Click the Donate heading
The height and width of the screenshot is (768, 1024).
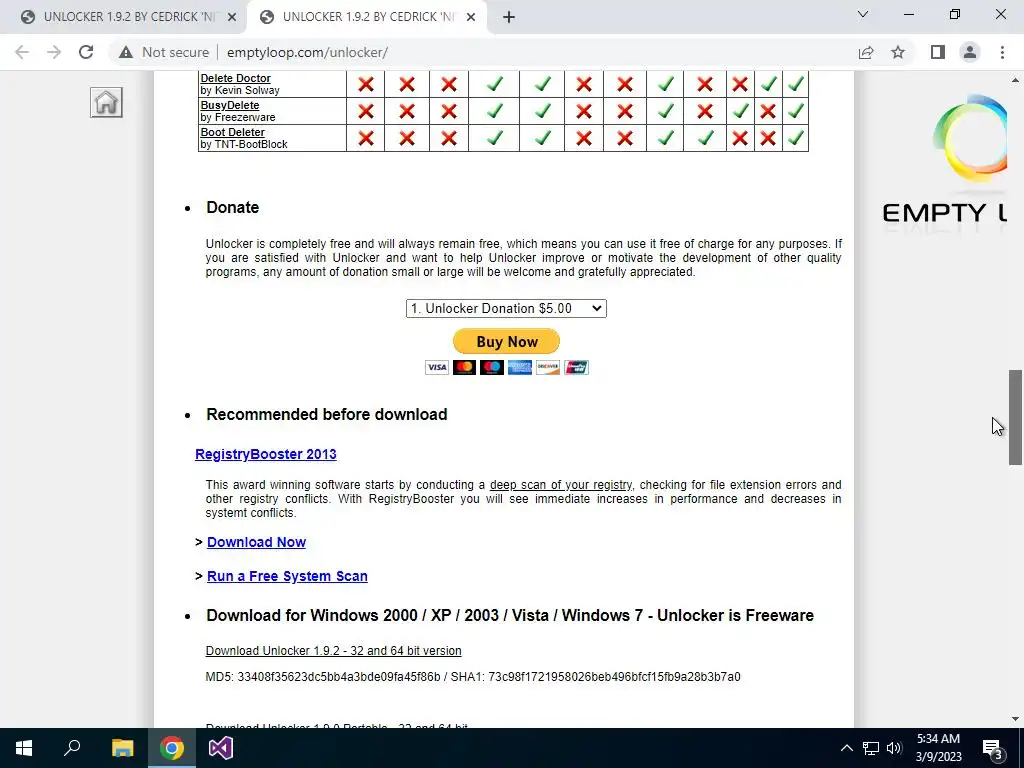(x=232, y=207)
